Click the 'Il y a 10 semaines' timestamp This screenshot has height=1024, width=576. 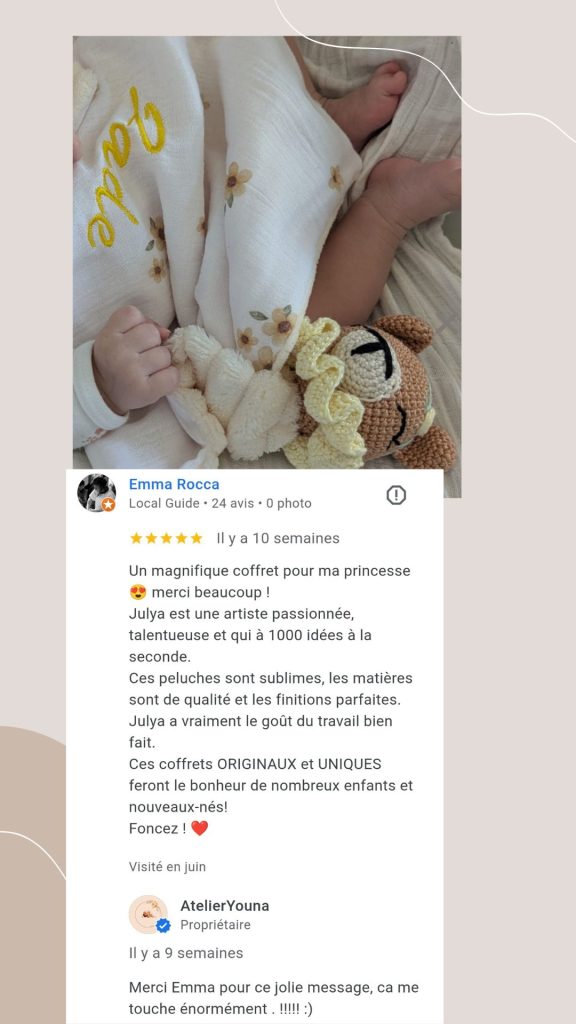coord(278,538)
